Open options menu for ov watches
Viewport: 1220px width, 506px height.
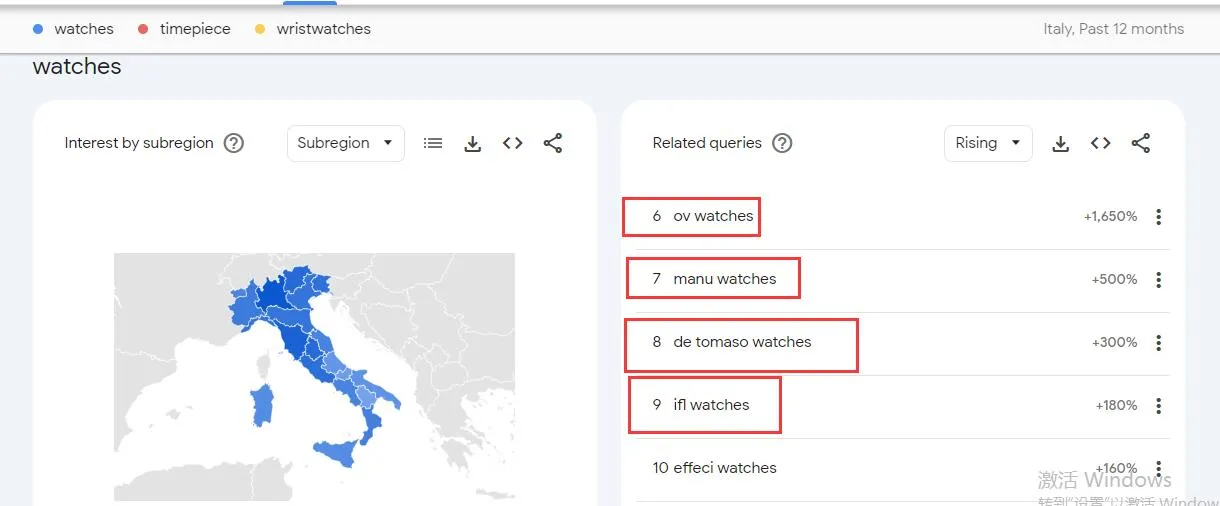tap(1159, 216)
